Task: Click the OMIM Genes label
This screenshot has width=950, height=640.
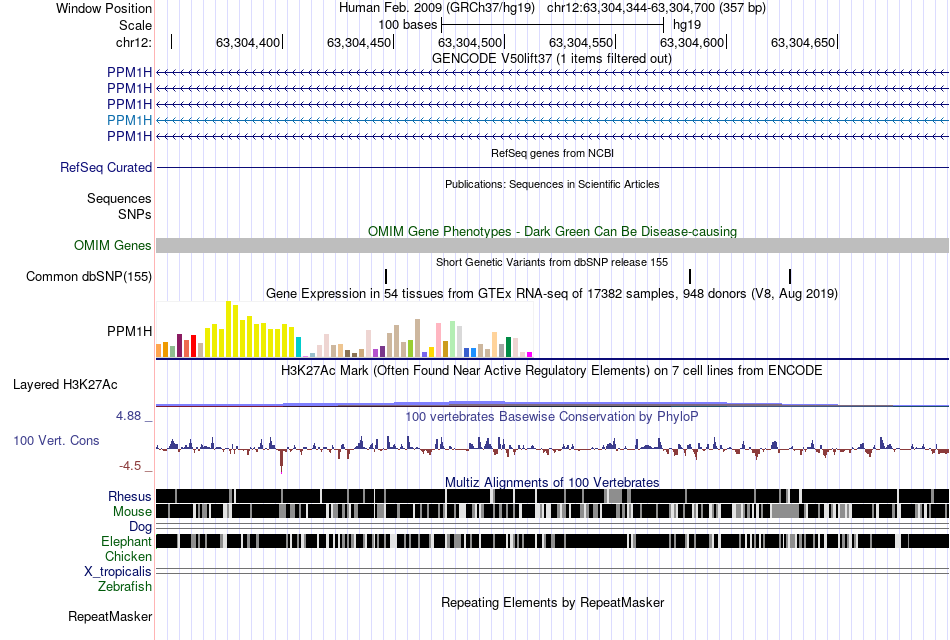Action: (112, 245)
